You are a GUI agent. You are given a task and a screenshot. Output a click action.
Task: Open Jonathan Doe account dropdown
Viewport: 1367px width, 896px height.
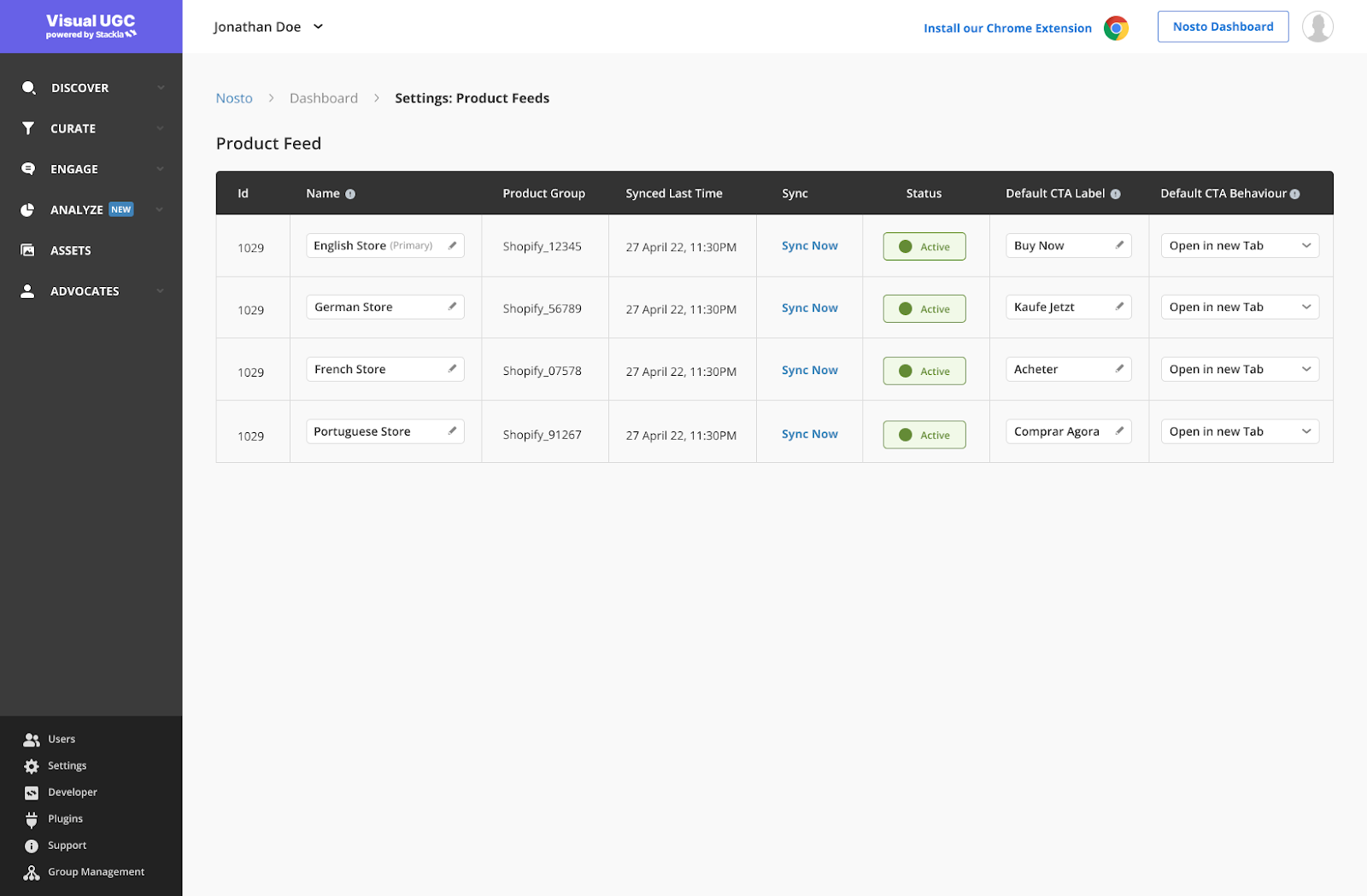[268, 26]
